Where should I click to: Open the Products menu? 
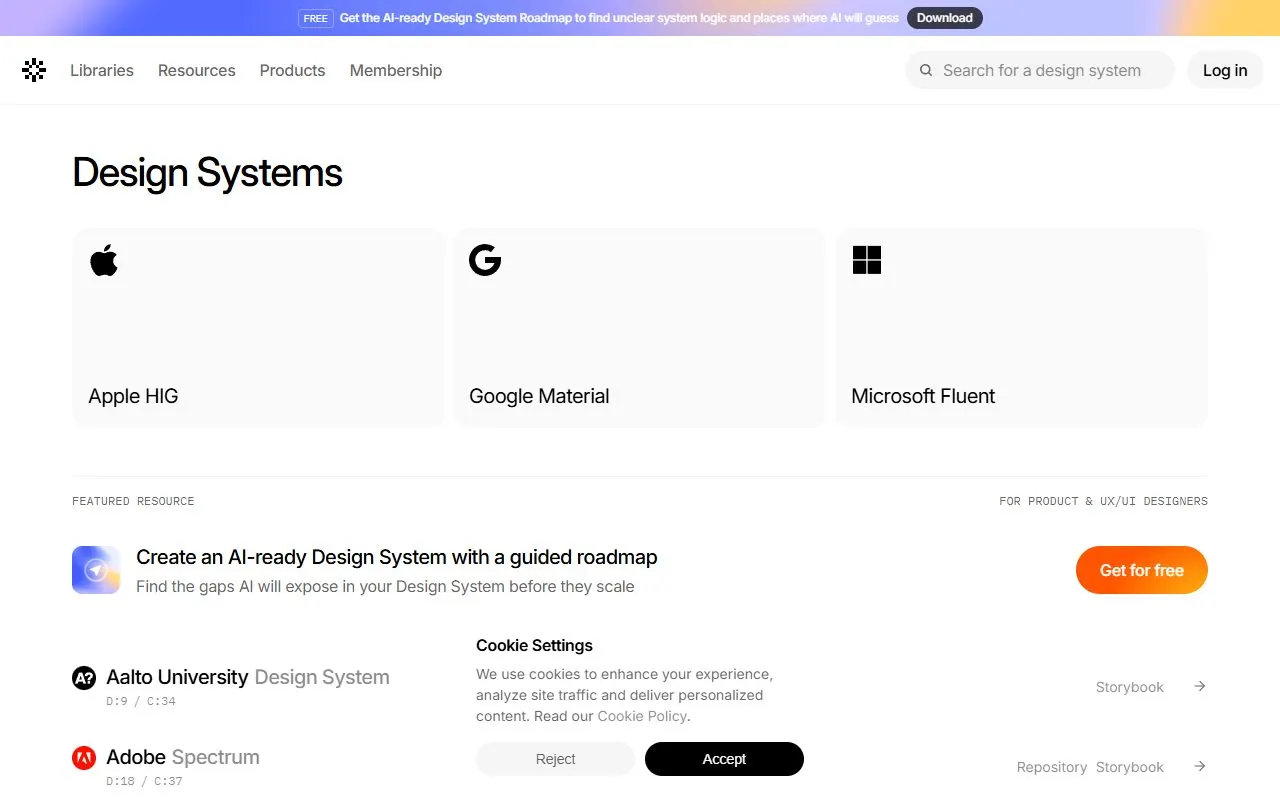tap(292, 70)
